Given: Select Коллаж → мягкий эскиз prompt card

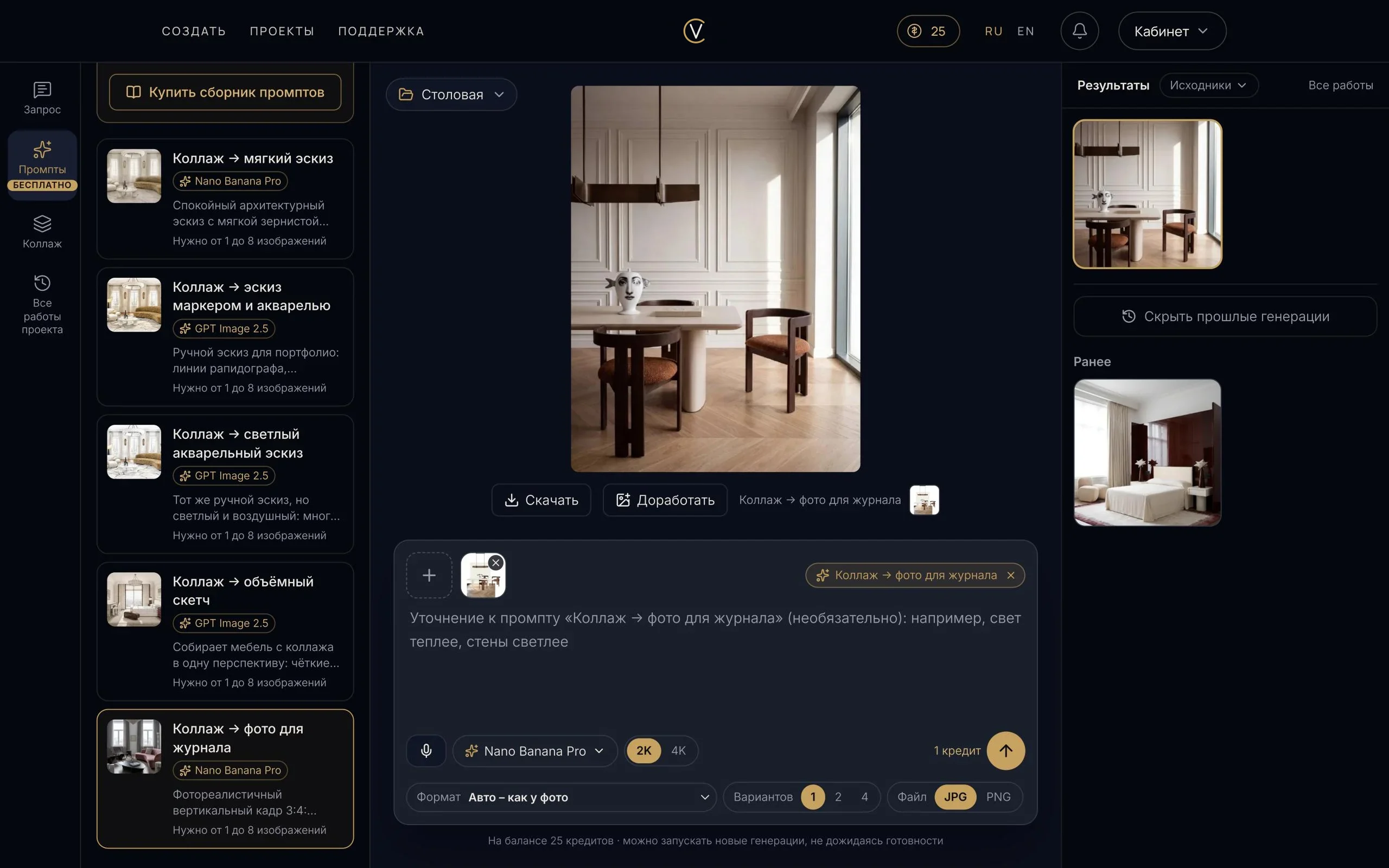Looking at the screenshot, I should point(225,199).
